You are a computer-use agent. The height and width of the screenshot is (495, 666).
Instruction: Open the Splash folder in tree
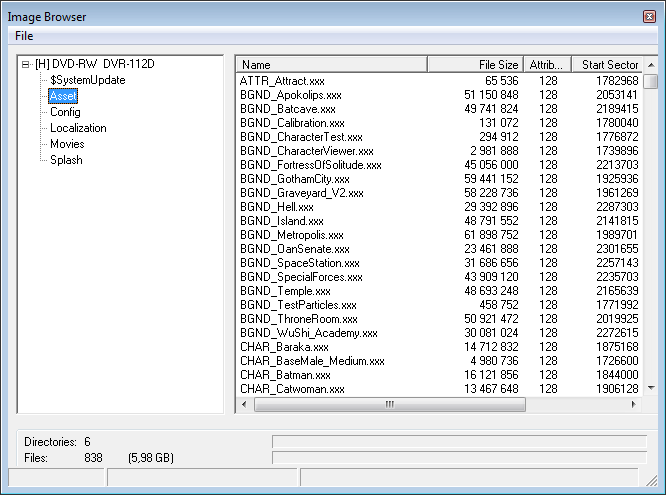(x=66, y=160)
